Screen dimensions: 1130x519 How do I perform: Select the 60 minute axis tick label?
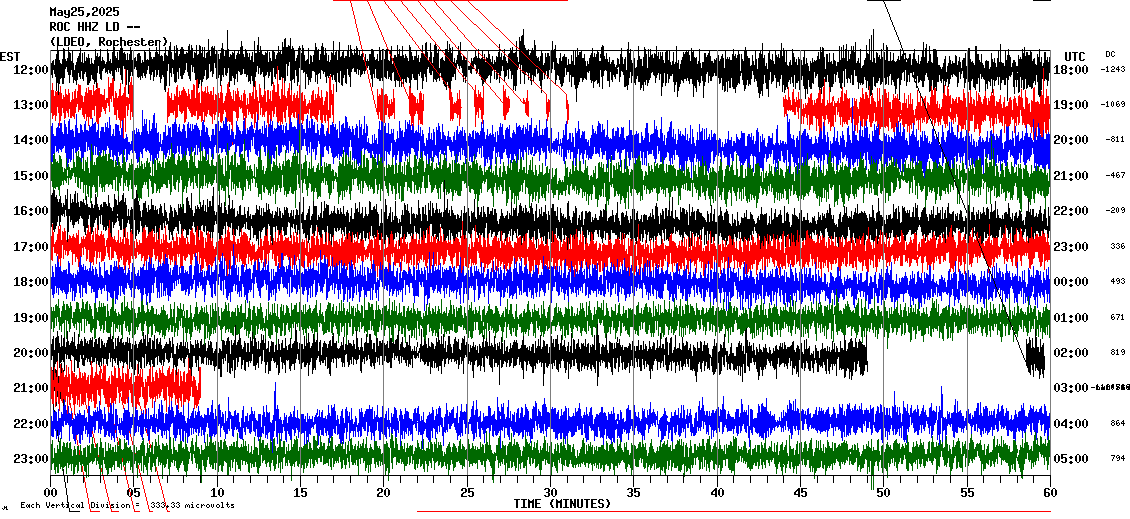click(1049, 493)
